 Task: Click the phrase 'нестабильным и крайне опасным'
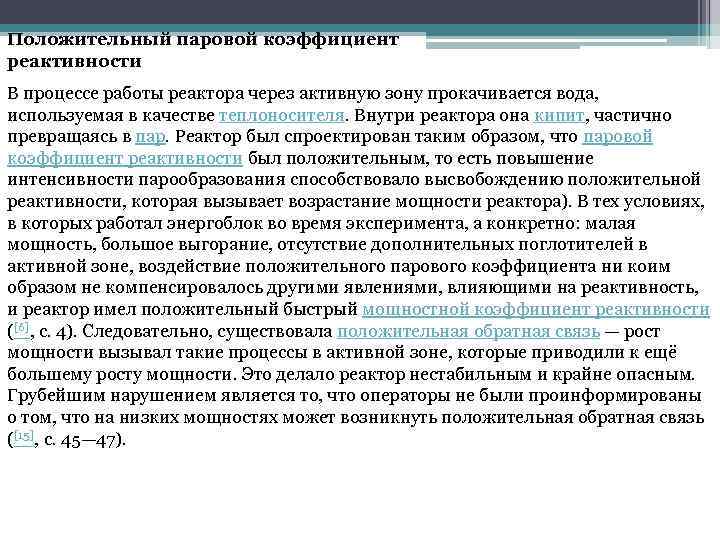click(551, 374)
